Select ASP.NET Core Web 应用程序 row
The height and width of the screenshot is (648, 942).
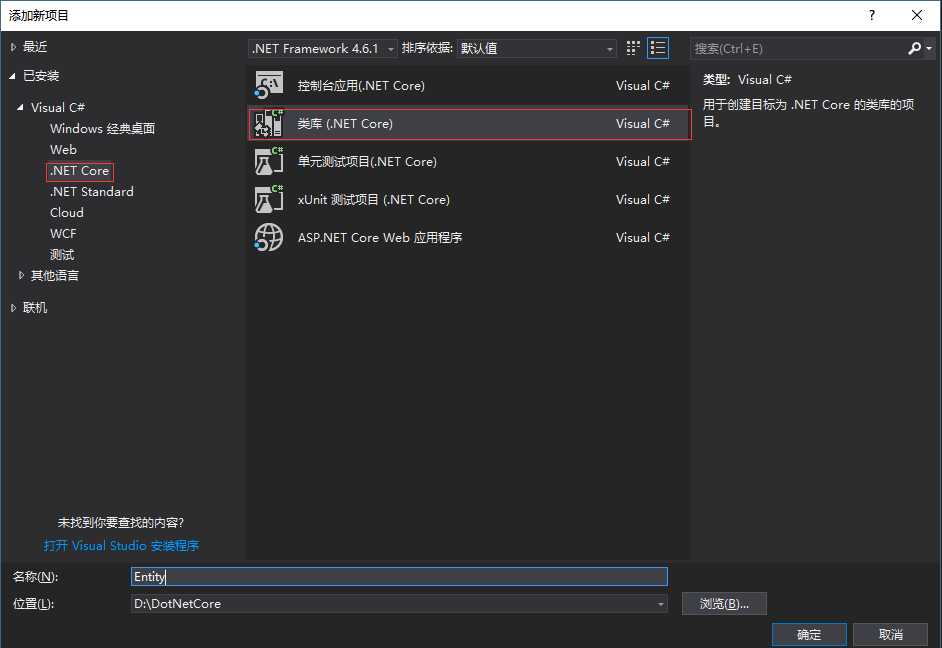469,237
